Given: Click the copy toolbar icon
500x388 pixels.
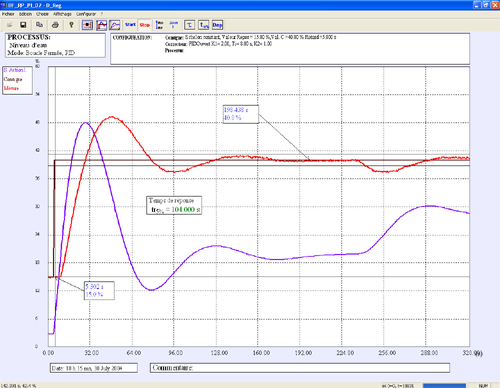Looking at the screenshot, I should pyautogui.click(x=39, y=25).
